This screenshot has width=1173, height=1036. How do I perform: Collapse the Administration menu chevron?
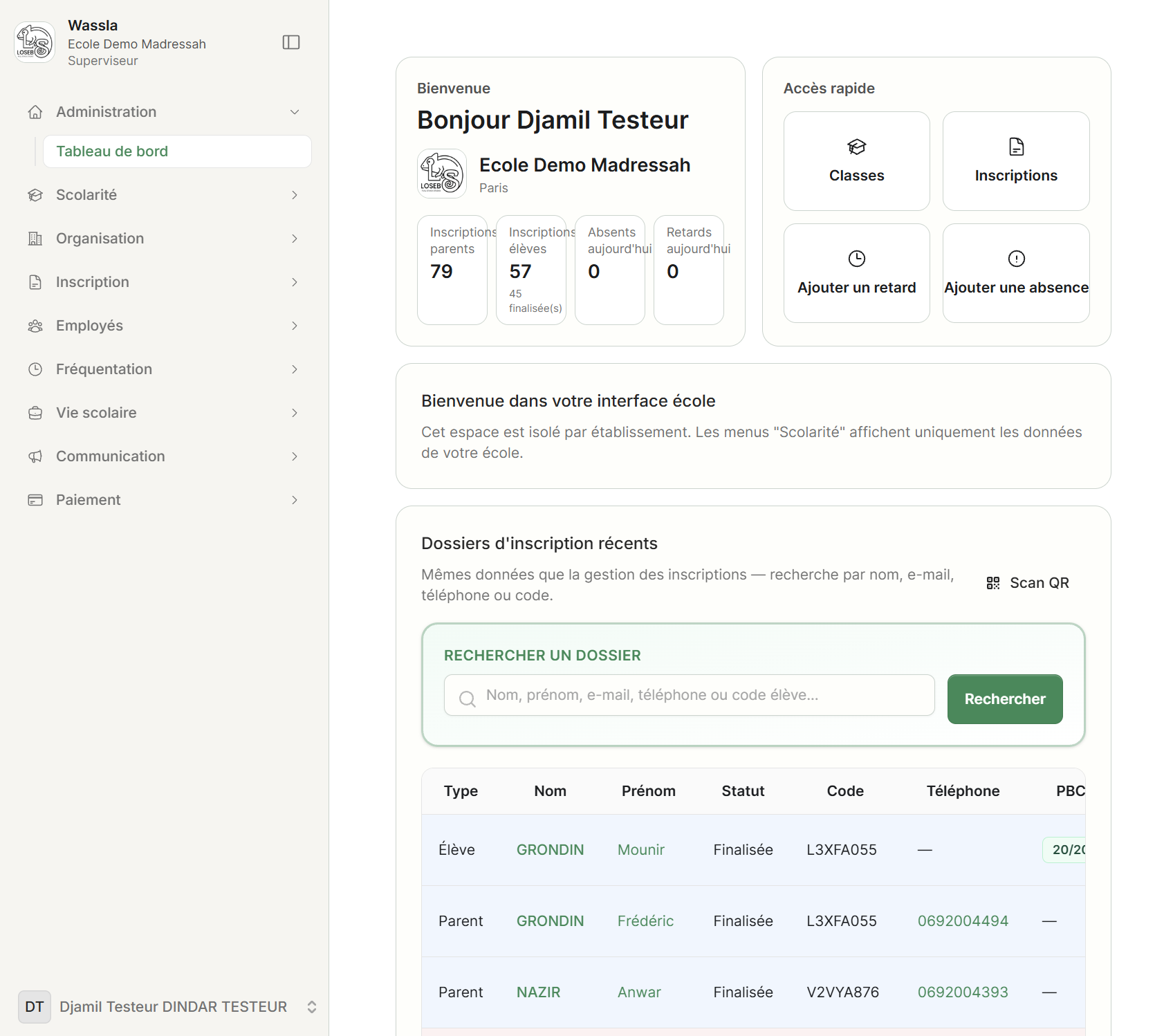(x=295, y=112)
